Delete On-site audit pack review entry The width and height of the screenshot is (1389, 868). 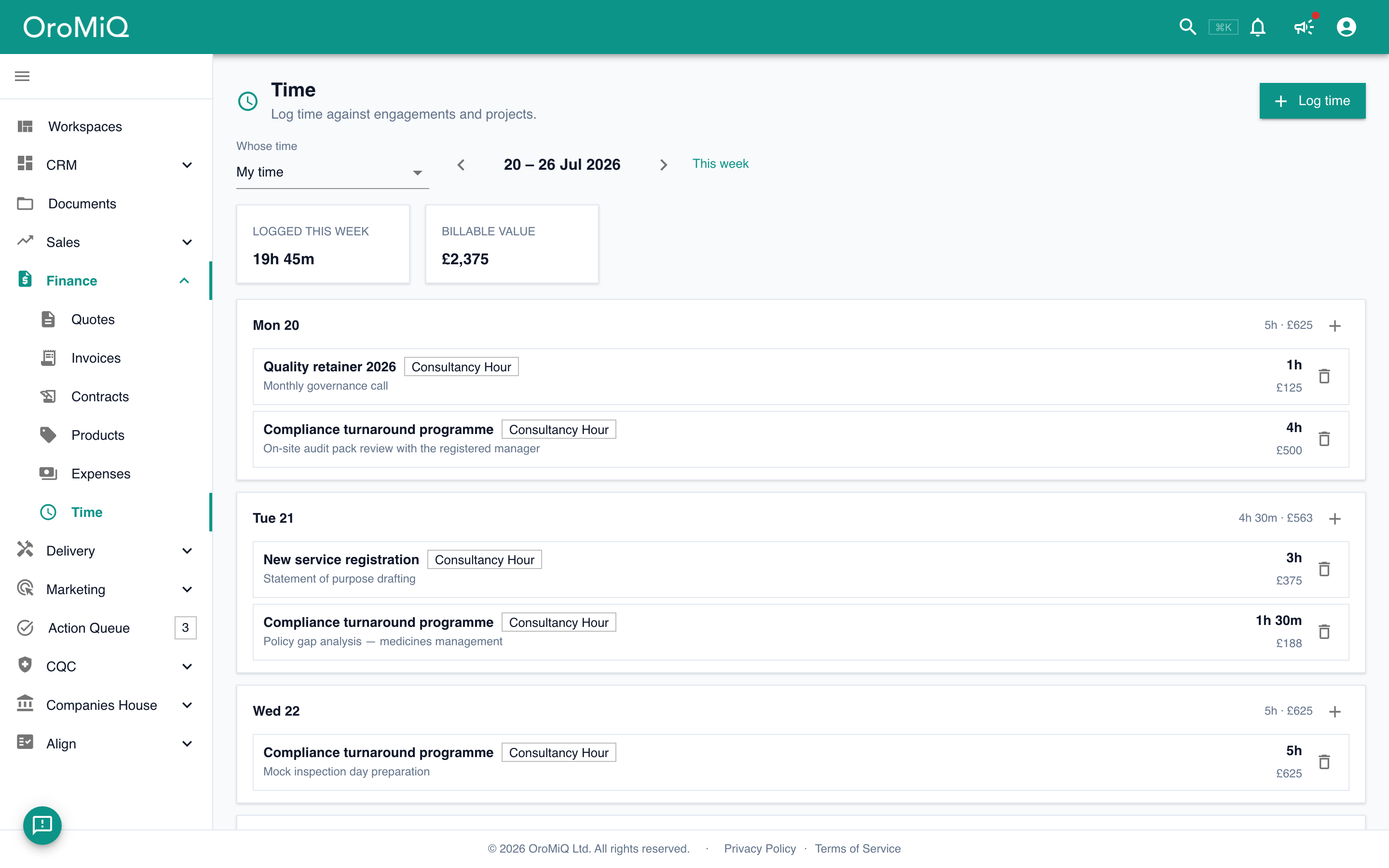click(1324, 439)
